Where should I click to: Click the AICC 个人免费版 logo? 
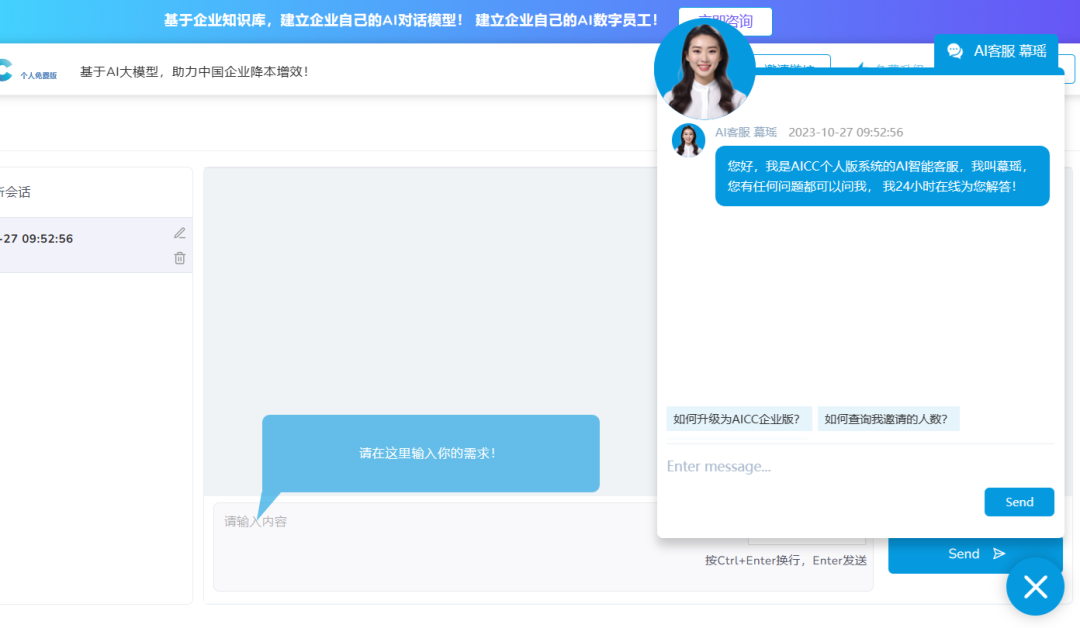pyautogui.click(x=28, y=71)
